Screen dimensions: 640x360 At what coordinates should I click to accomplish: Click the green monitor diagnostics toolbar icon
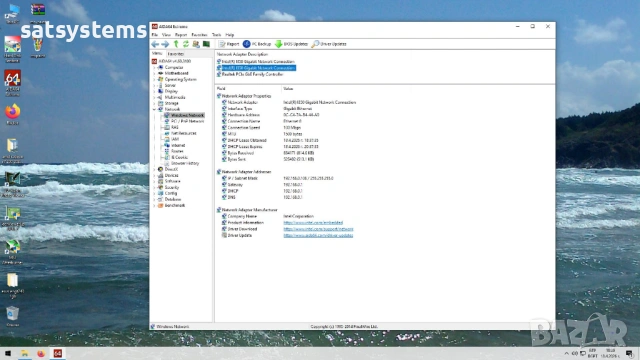(x=206, y=44)
